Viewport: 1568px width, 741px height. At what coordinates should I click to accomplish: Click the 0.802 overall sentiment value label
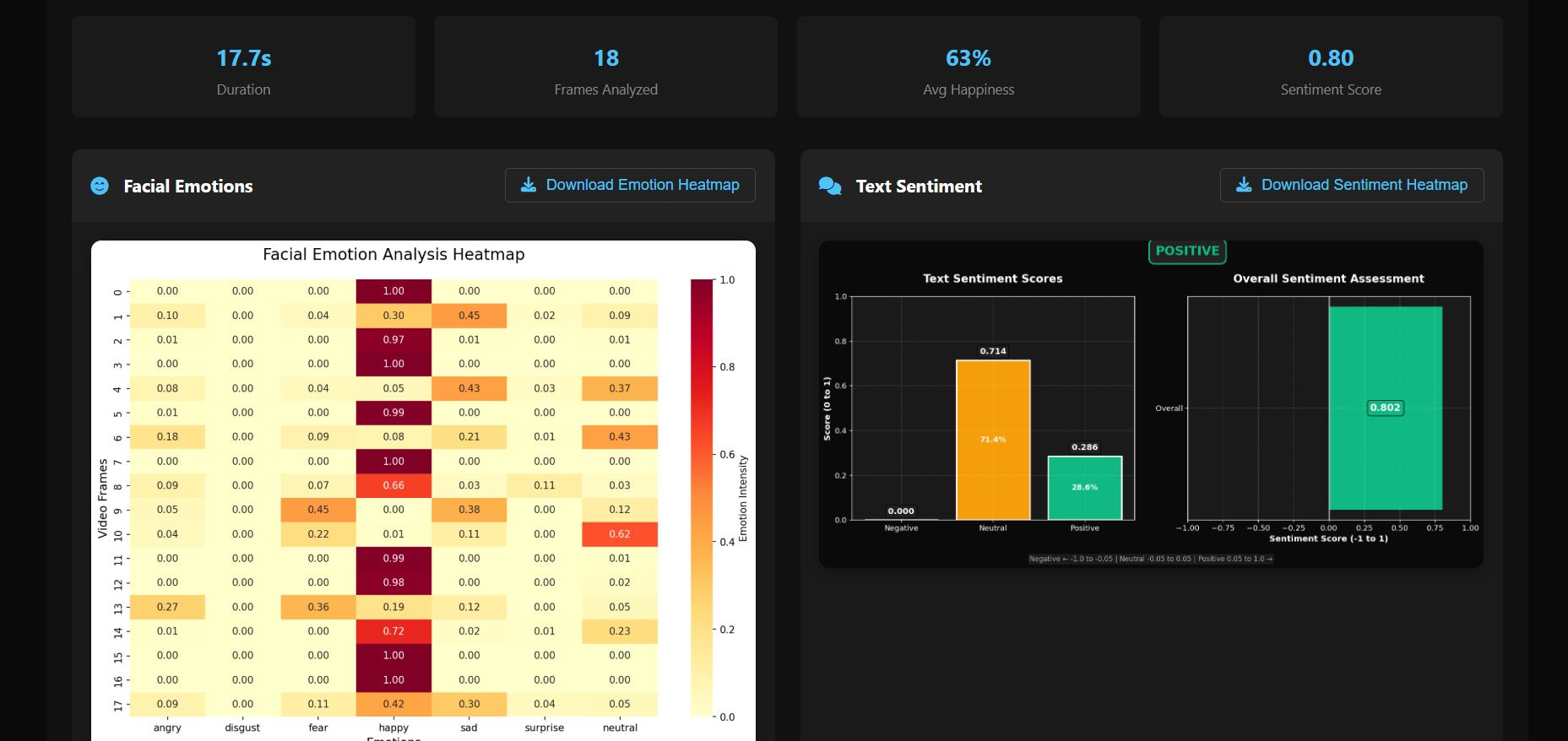point(1385,408)
